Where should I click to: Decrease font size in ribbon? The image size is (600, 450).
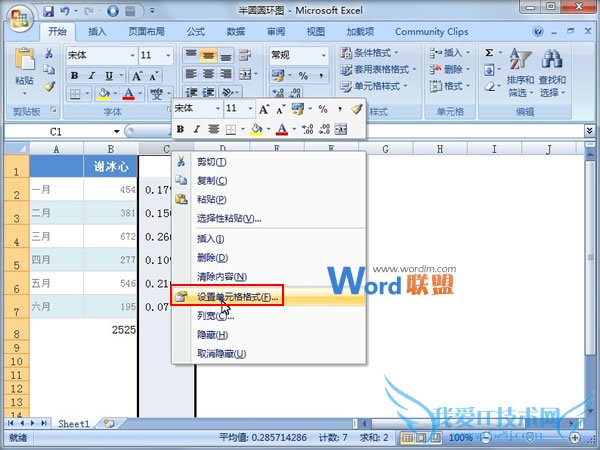point(153,76)
